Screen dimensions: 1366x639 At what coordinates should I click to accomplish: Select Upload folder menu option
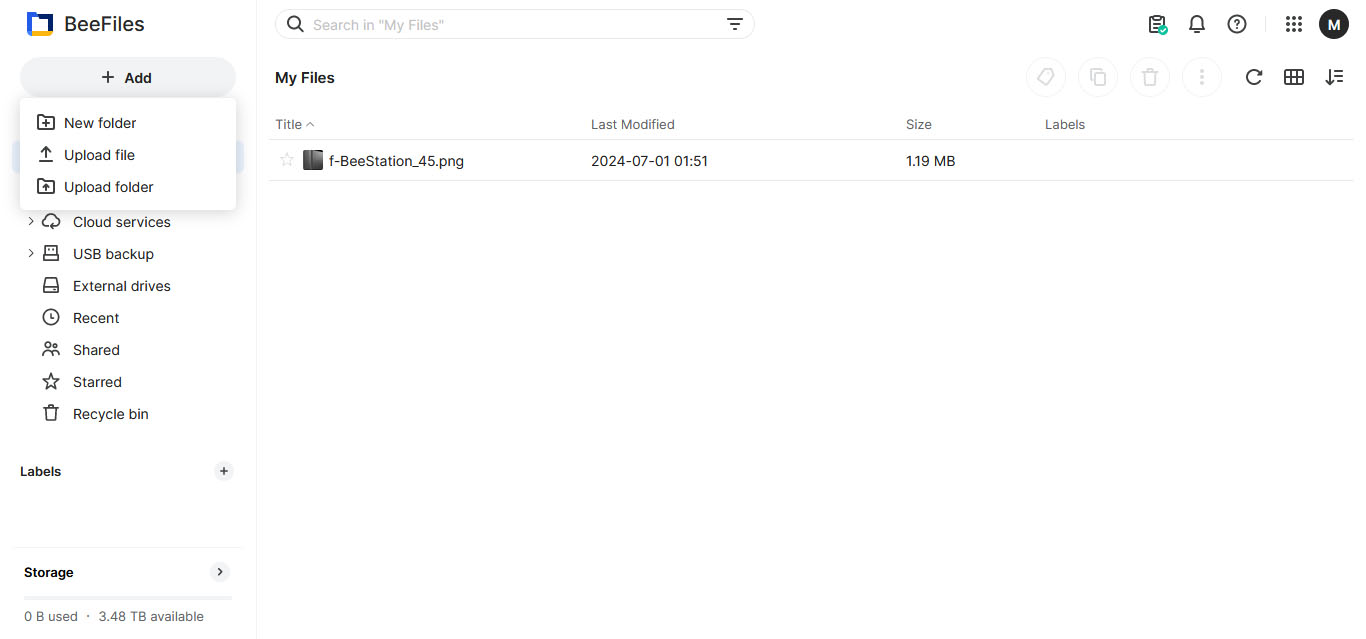pos(108,187)
